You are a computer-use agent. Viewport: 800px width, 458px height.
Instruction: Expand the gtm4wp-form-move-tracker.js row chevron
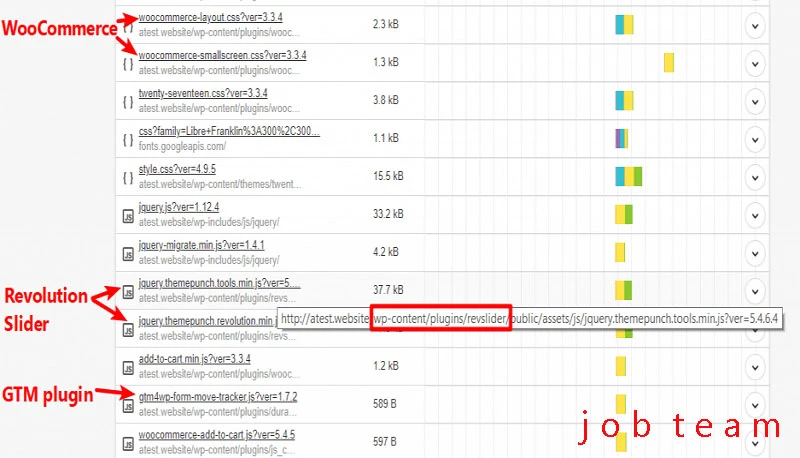pos(755,404)
